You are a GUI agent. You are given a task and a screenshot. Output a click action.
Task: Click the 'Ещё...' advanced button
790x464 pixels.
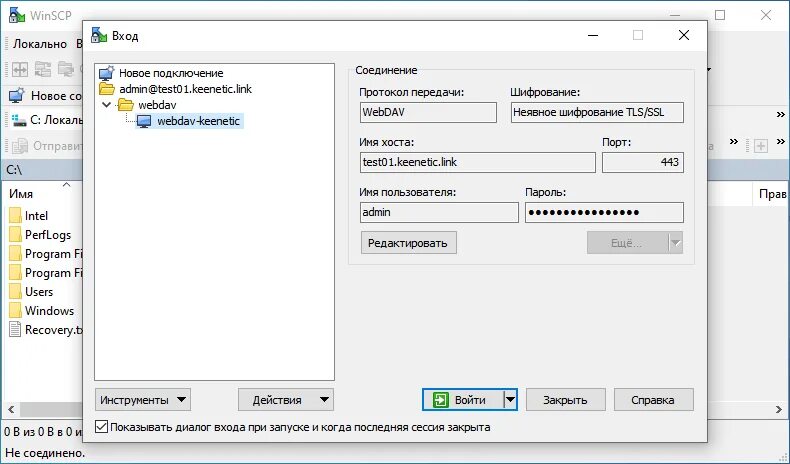627,243
